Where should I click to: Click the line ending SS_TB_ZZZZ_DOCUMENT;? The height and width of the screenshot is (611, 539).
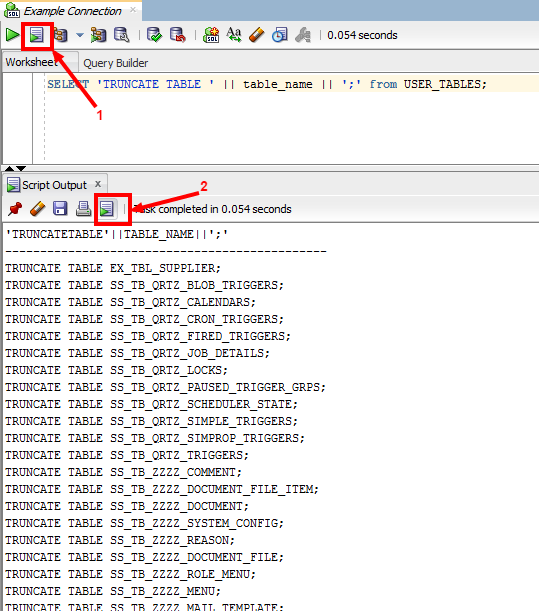coord(127,506)
